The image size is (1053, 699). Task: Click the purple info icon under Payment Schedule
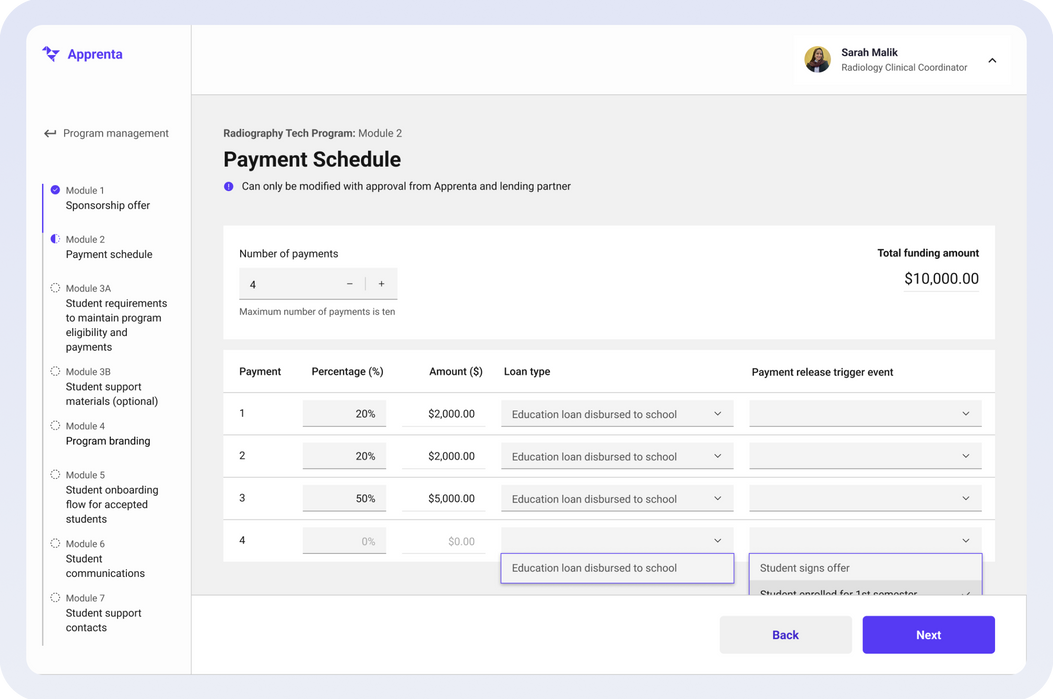coord(229,187)
